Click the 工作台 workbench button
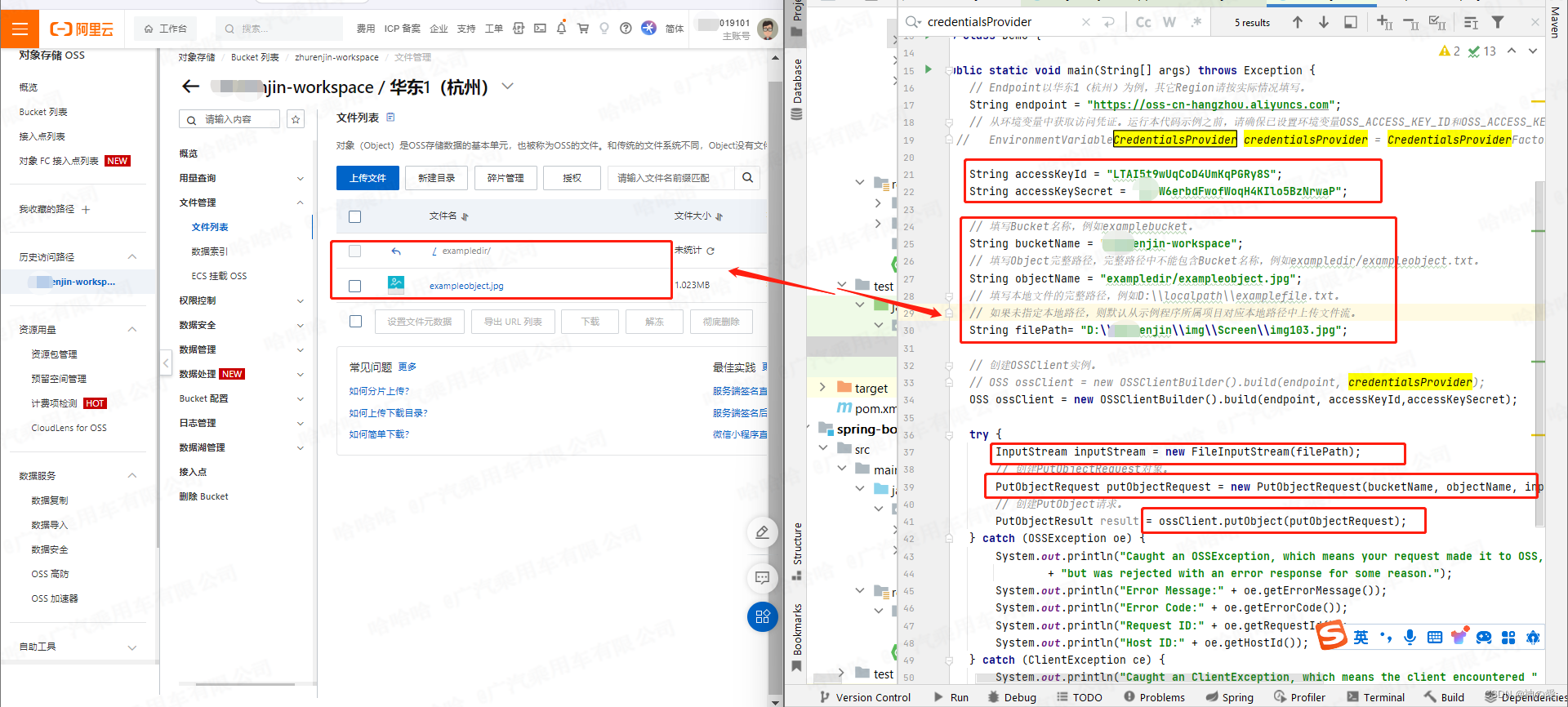 tap(166, 29)
